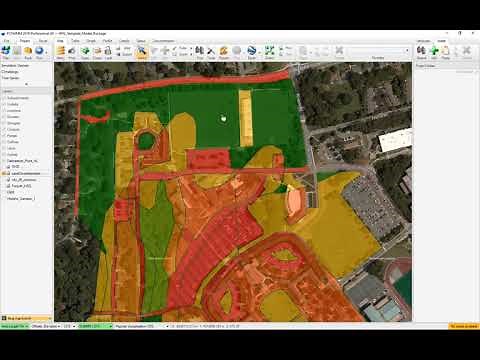This screenshot has width=480, height=360.
Task: Click the yellow map panel bar at bottom left
Action: click(26, 318)
